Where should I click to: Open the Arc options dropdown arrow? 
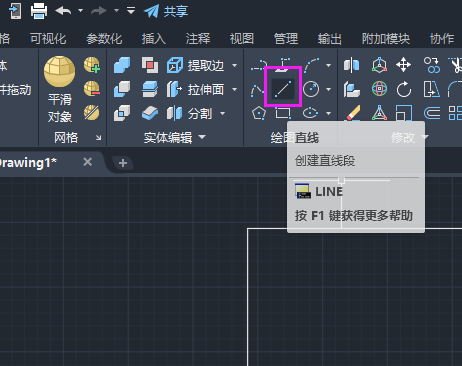coord(329,65)
